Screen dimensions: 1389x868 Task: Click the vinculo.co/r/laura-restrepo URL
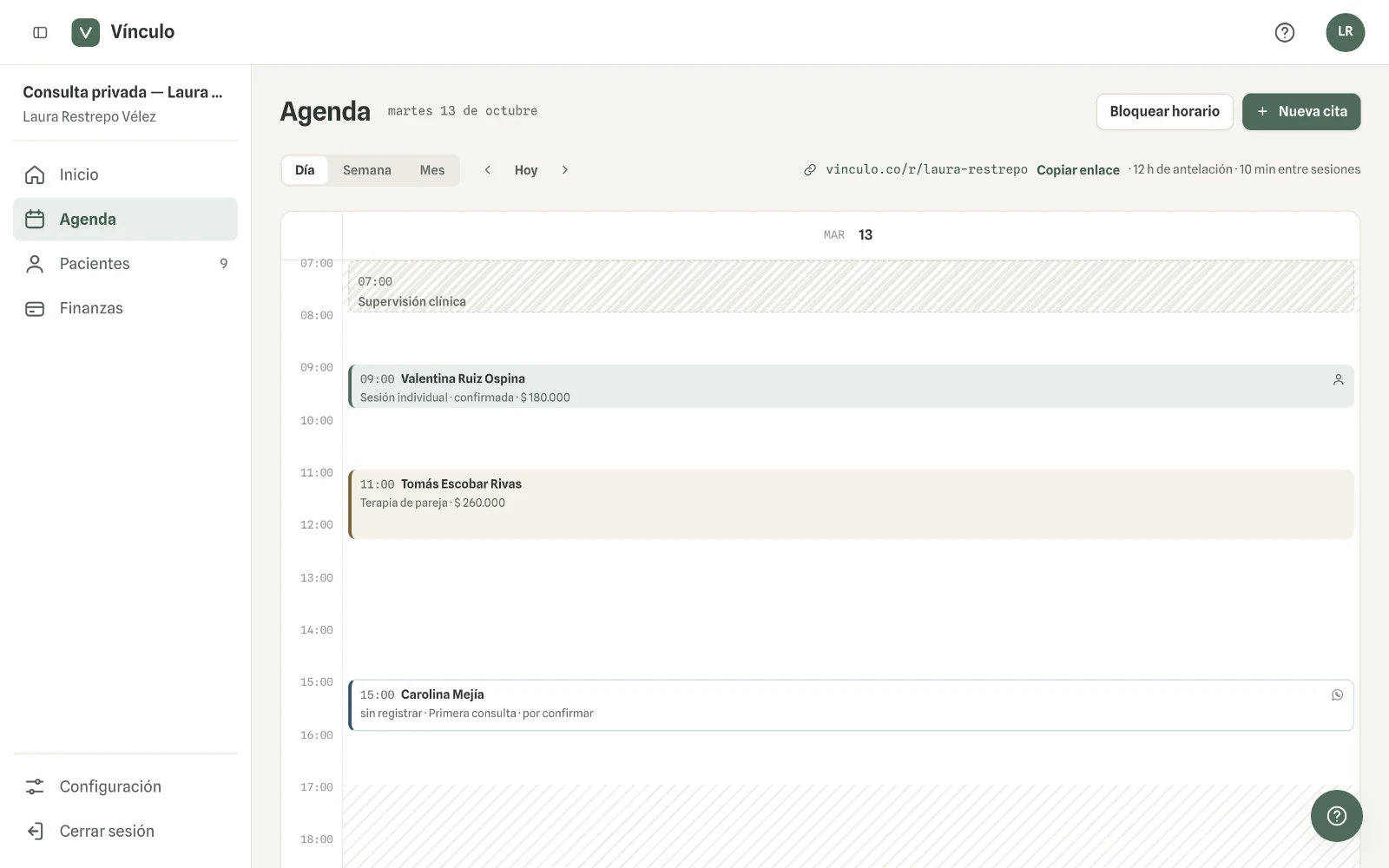coord(926,169)
